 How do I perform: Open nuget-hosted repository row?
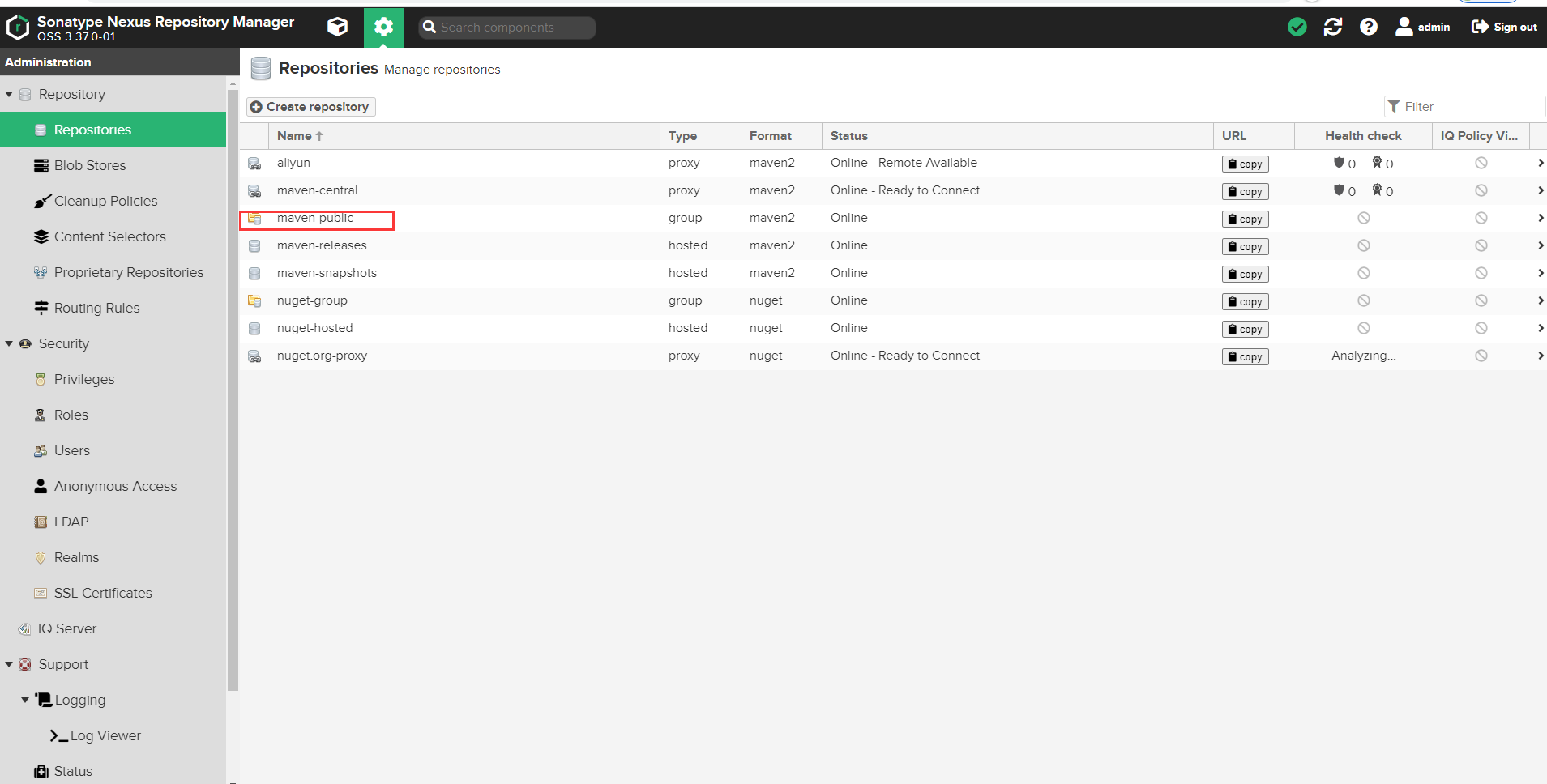click(893, 328)
